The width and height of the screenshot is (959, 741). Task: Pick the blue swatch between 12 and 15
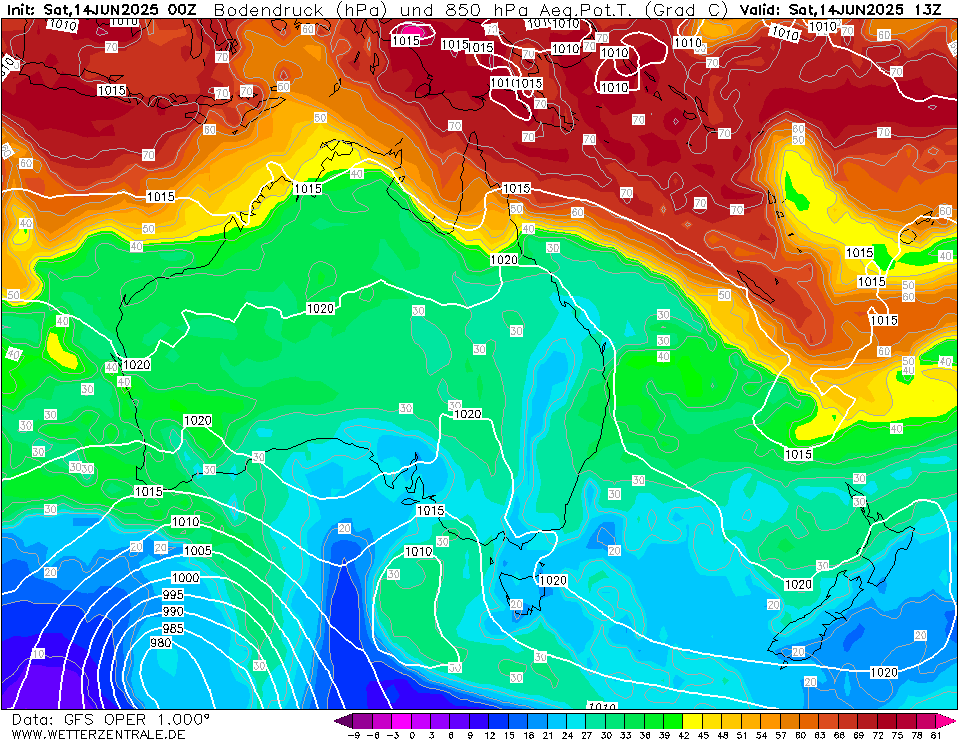click(498, 721)
